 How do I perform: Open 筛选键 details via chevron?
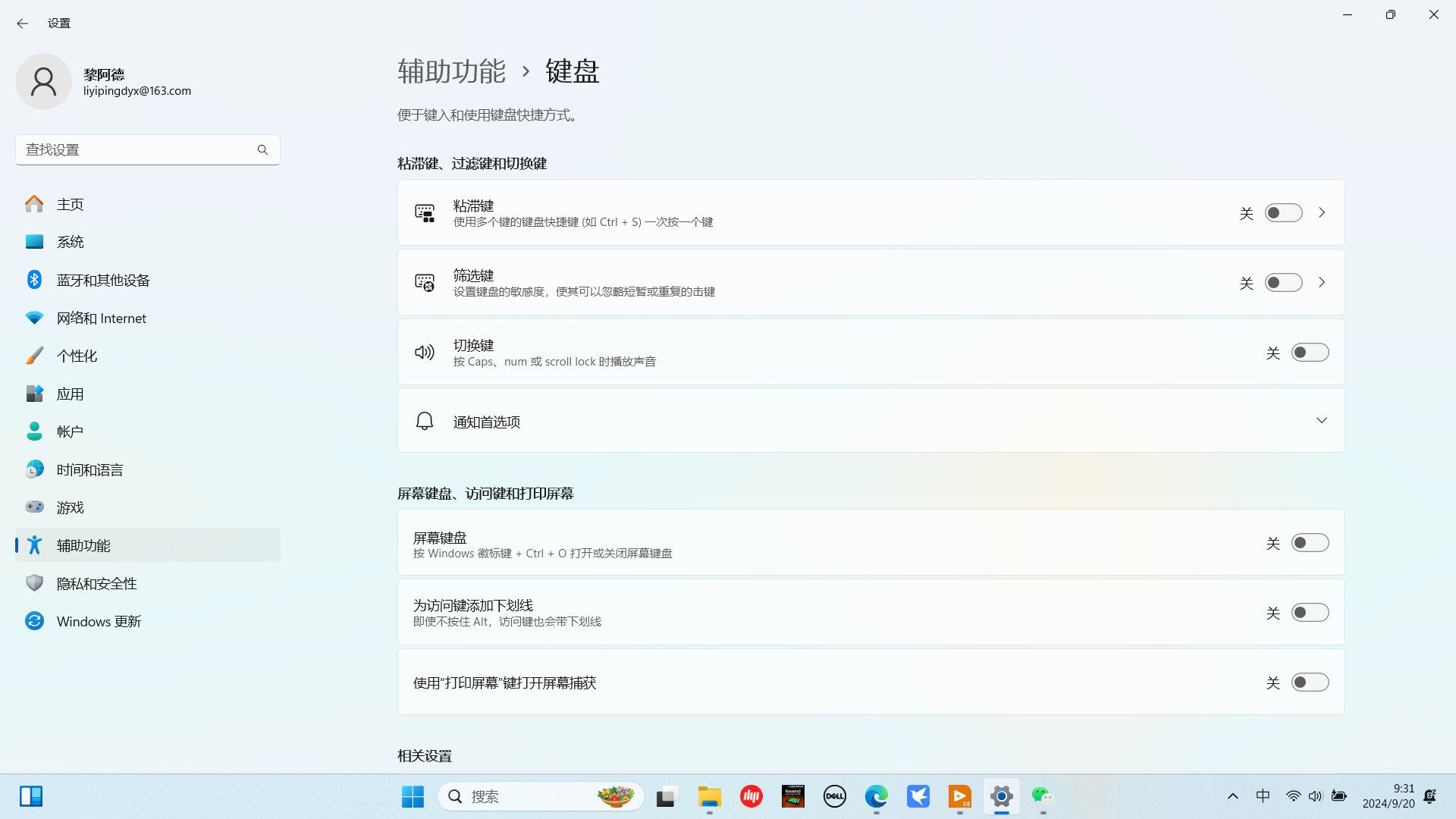[x=1321, y=283]
